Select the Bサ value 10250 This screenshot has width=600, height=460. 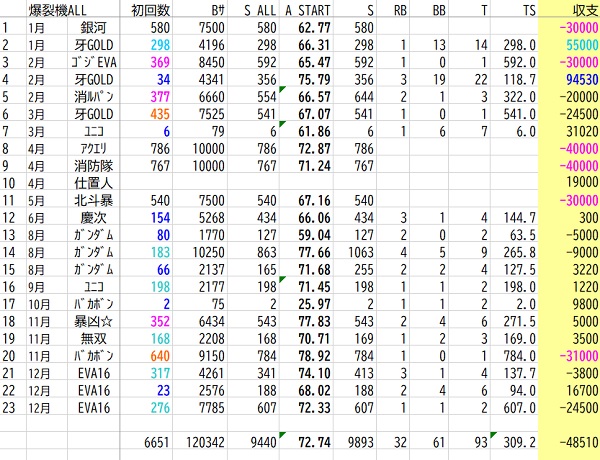click(x=208, y=252)
